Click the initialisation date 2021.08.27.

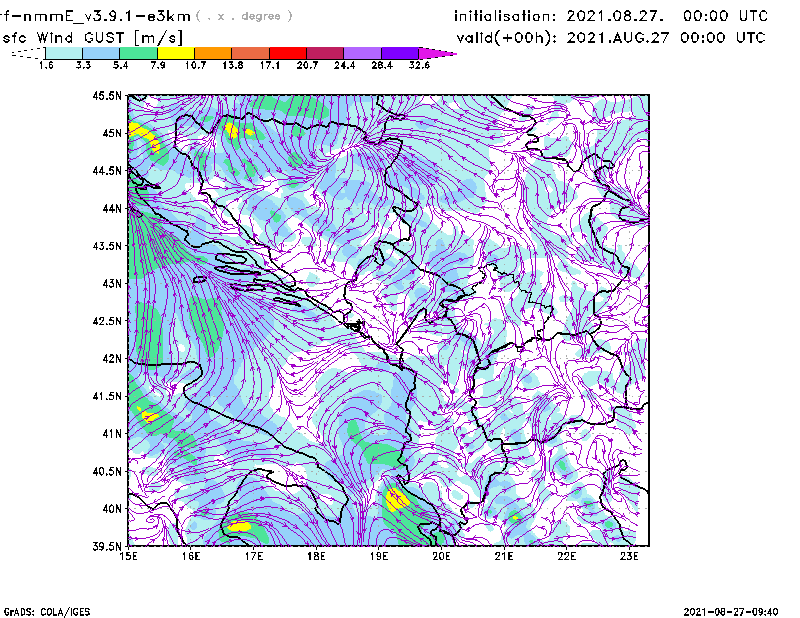pyautogui.click(x=615, y=16)
